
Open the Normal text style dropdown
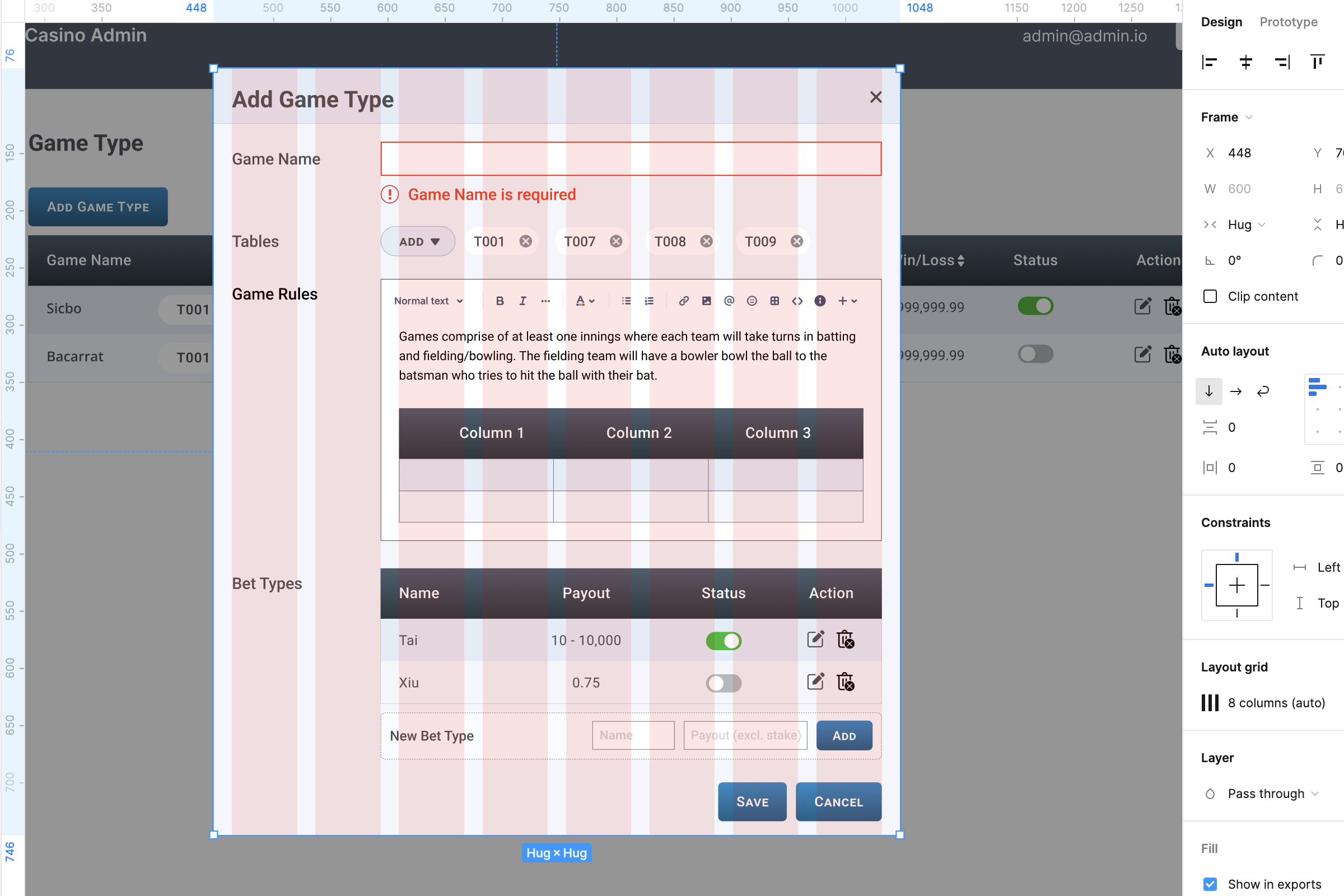click(x=427, y=301)
